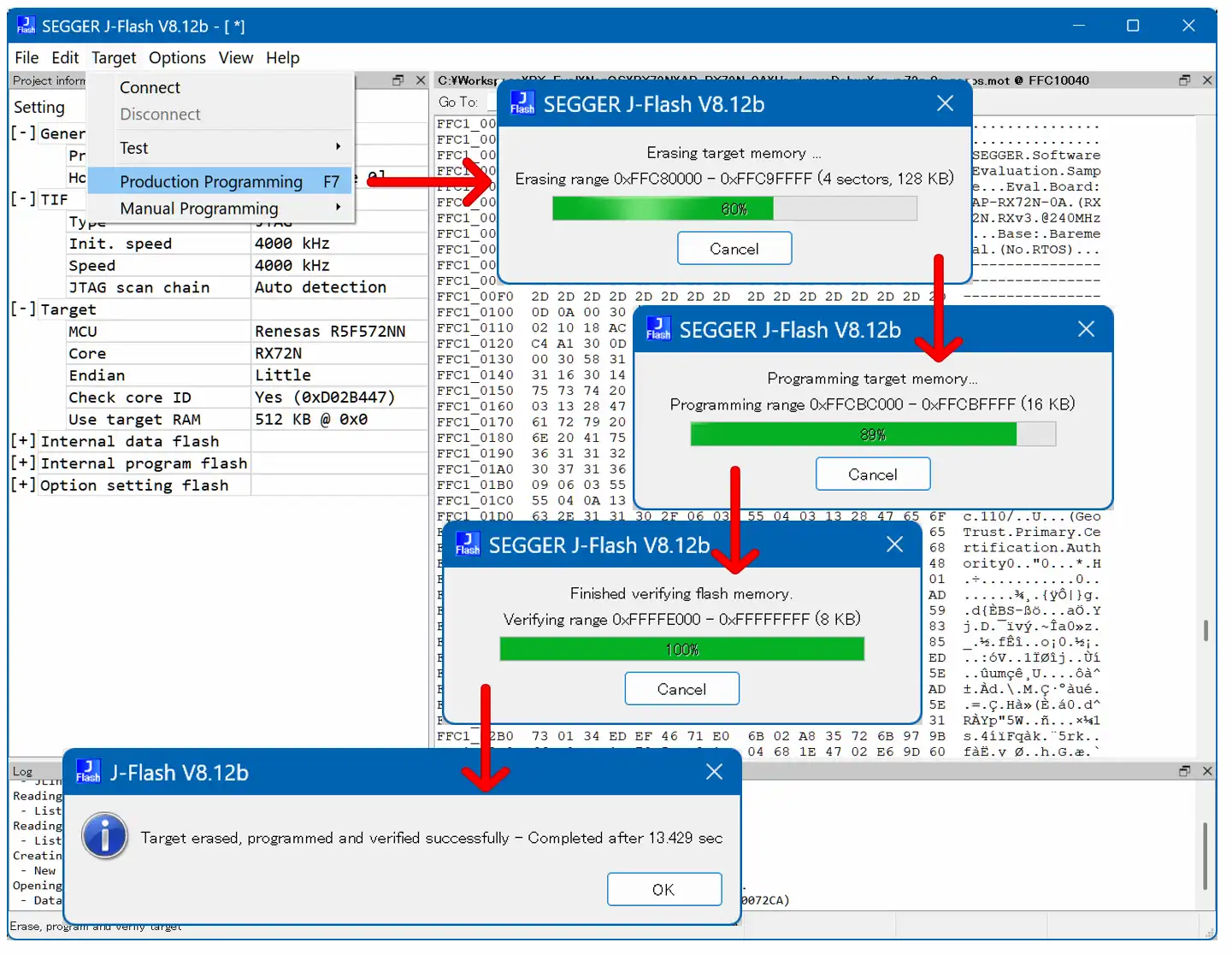This screenshot has width=1232, height=954.
Task: Click the J-Flash icon in verifying dialog title
Action: tap(468, 545)
